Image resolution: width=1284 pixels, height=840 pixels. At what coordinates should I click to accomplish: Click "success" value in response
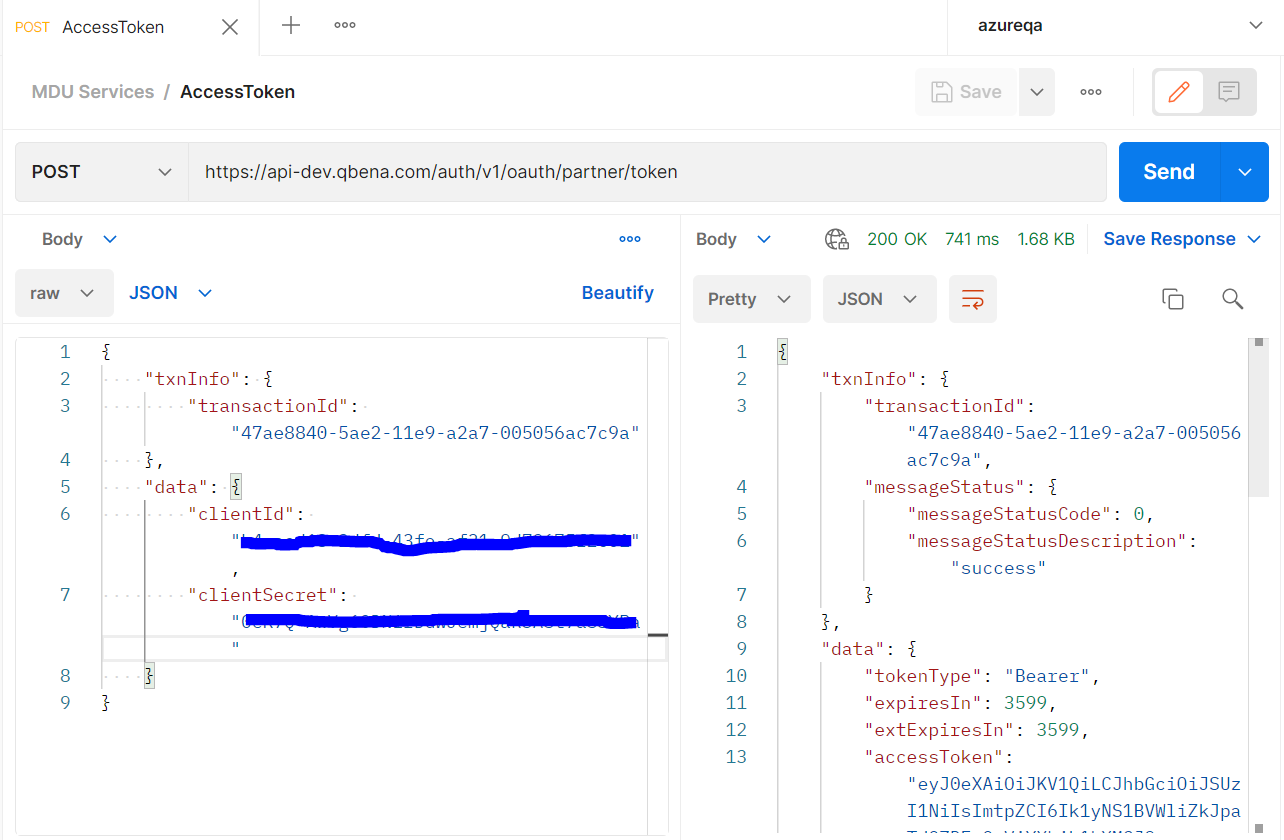(998, 568)
